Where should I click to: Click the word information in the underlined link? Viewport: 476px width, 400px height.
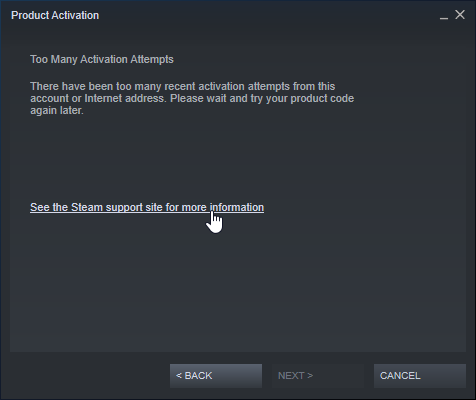click(x=237, y=207)
